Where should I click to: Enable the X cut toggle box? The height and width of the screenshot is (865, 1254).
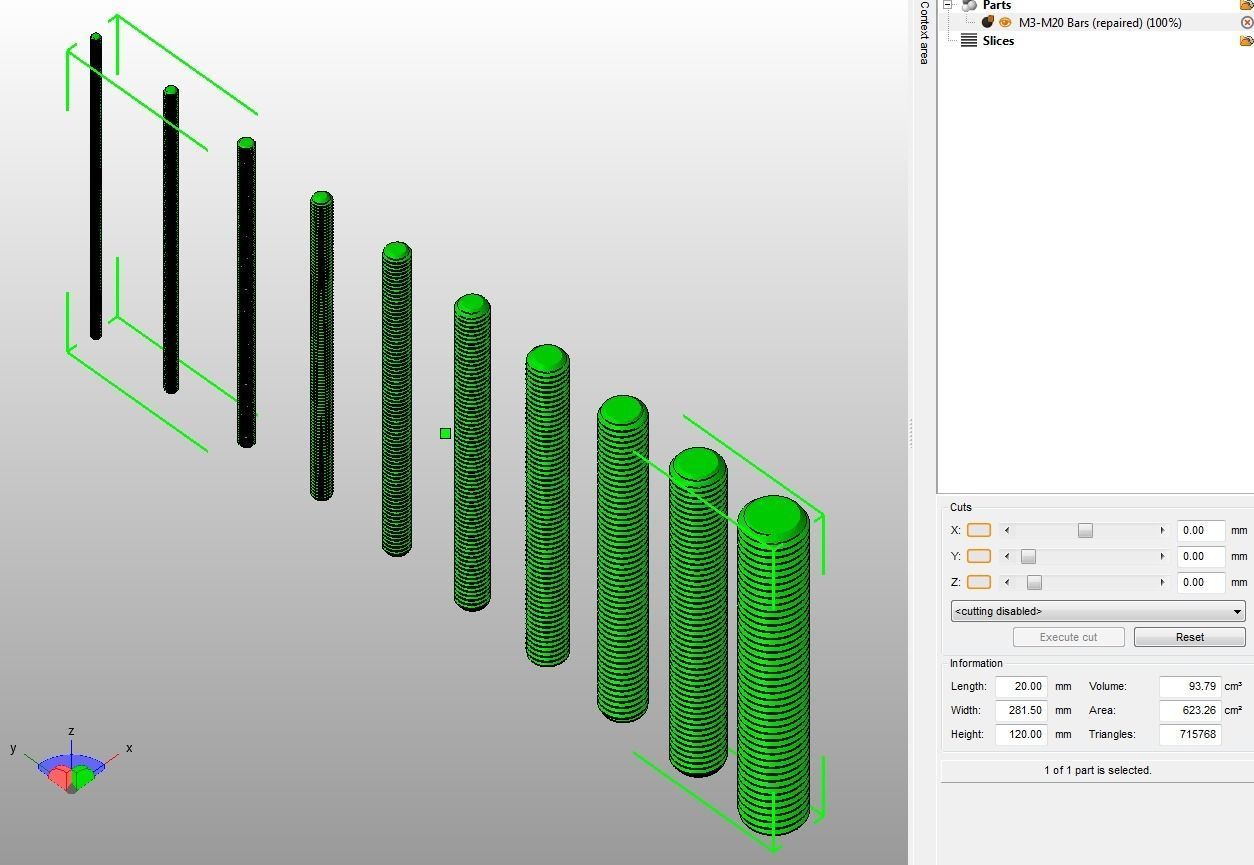point(978,530)
